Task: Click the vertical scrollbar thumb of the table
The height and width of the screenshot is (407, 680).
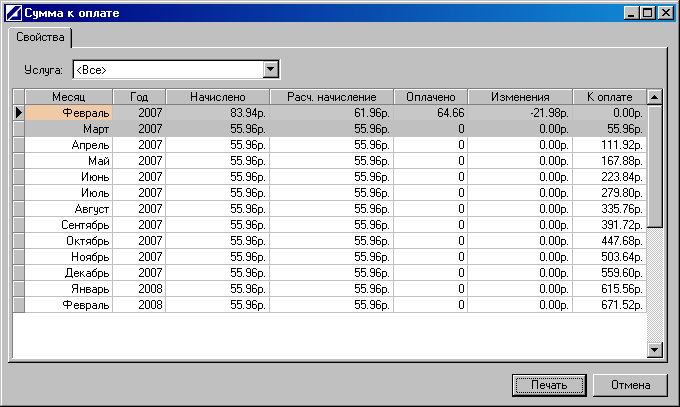Action: point(655,166)
